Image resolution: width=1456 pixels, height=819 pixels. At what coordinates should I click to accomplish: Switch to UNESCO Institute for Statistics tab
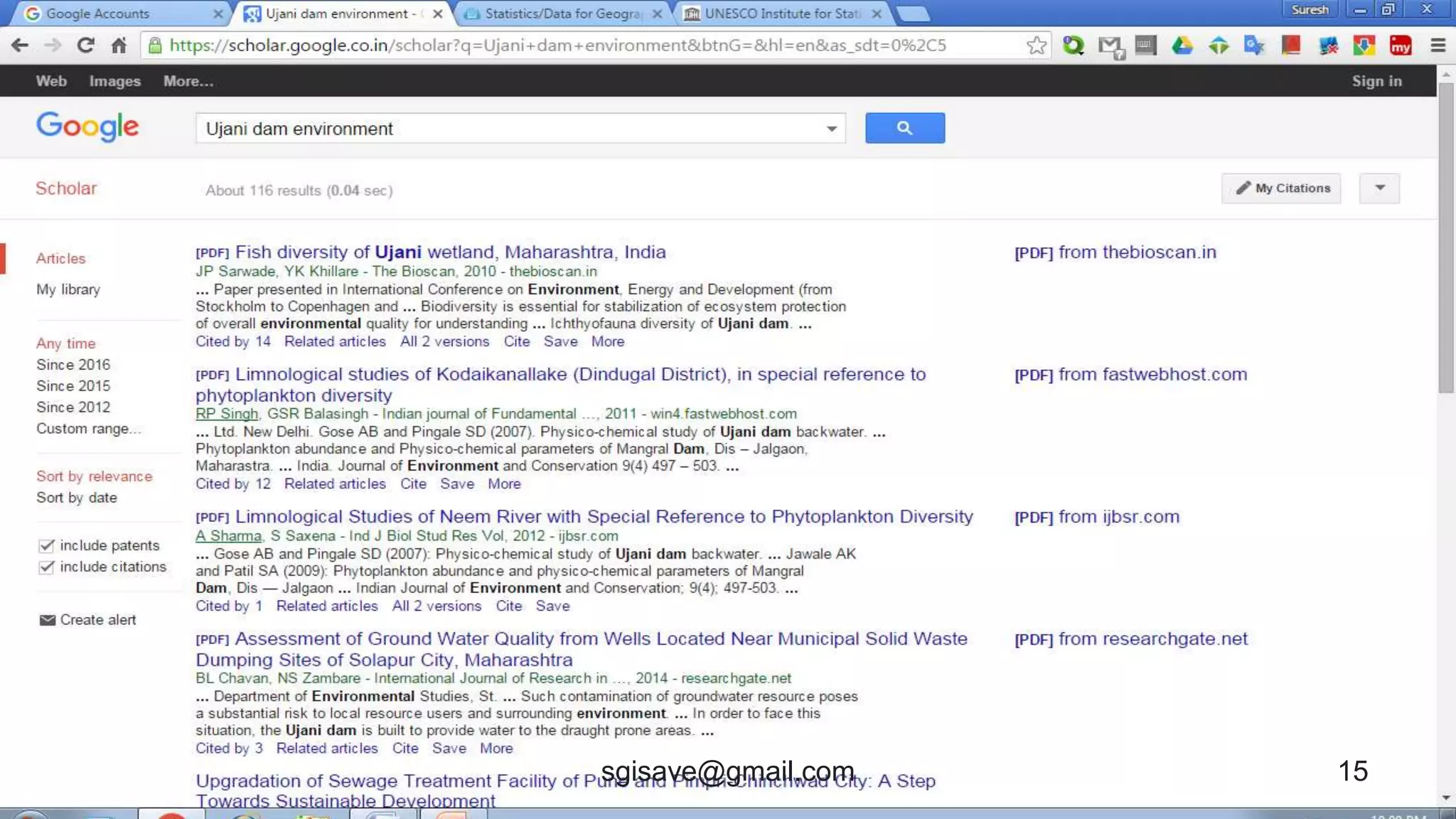[x=781, y=14]
